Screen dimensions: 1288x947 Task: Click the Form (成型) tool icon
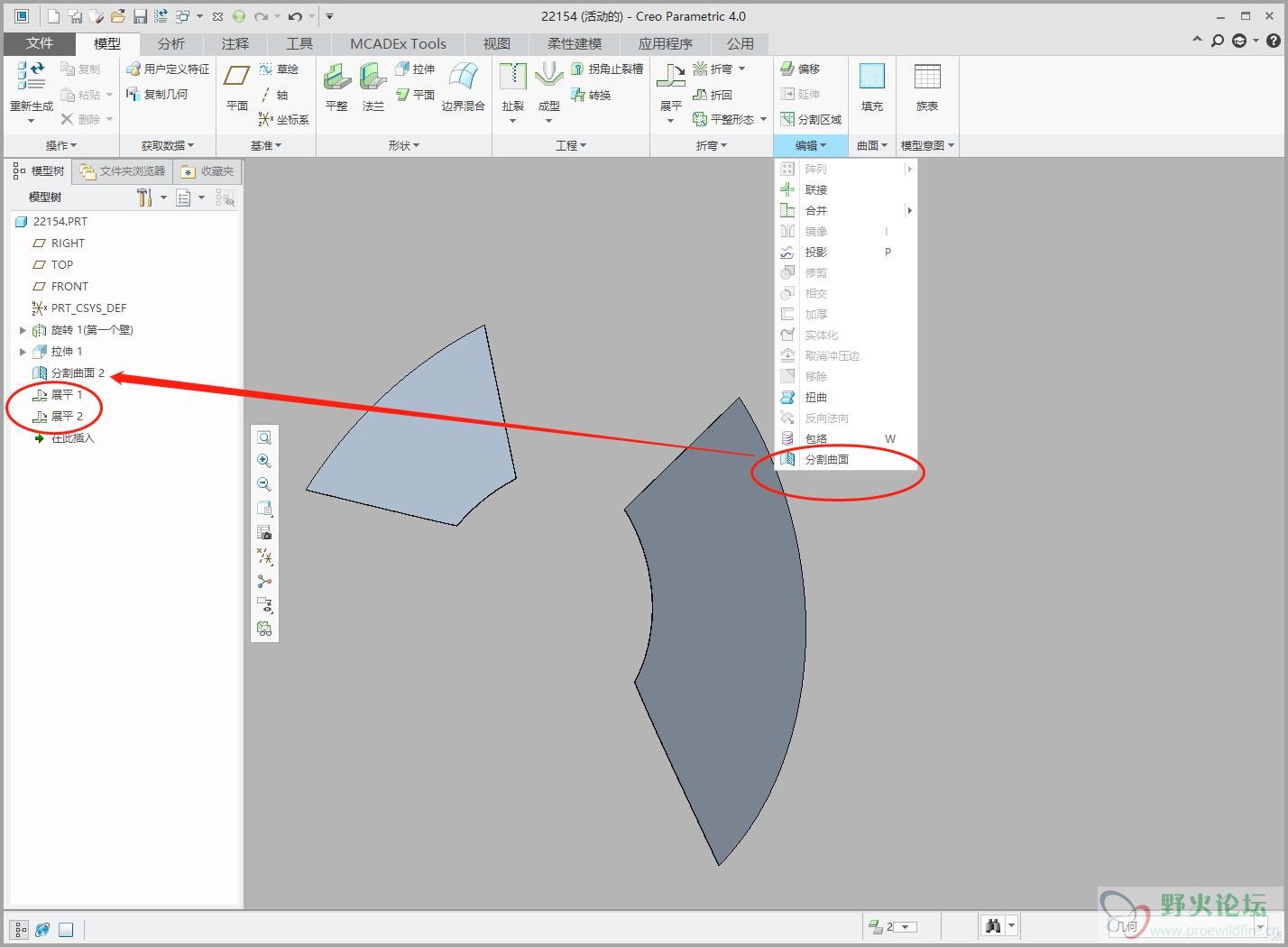click(x=548, y=76)
